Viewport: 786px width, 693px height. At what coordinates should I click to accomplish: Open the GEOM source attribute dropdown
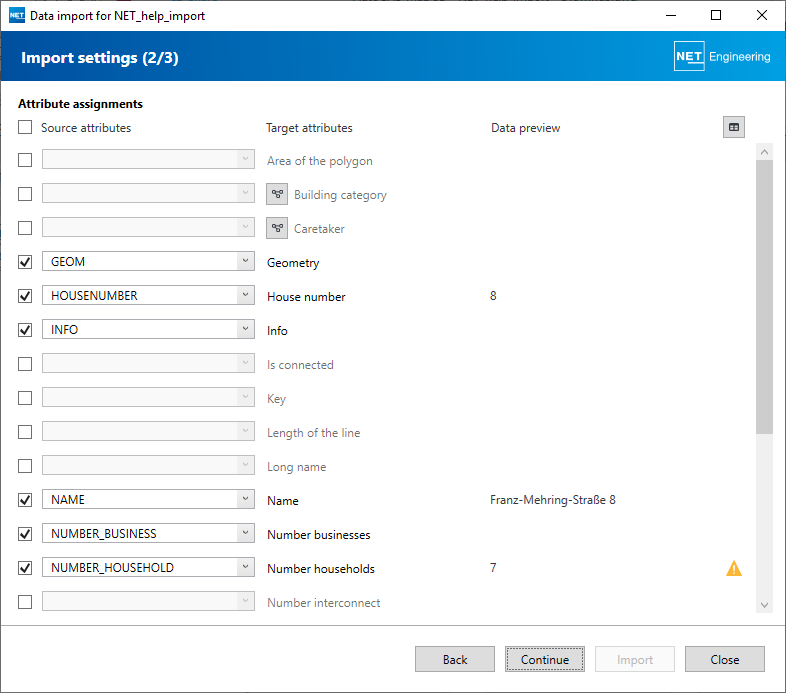148,261
